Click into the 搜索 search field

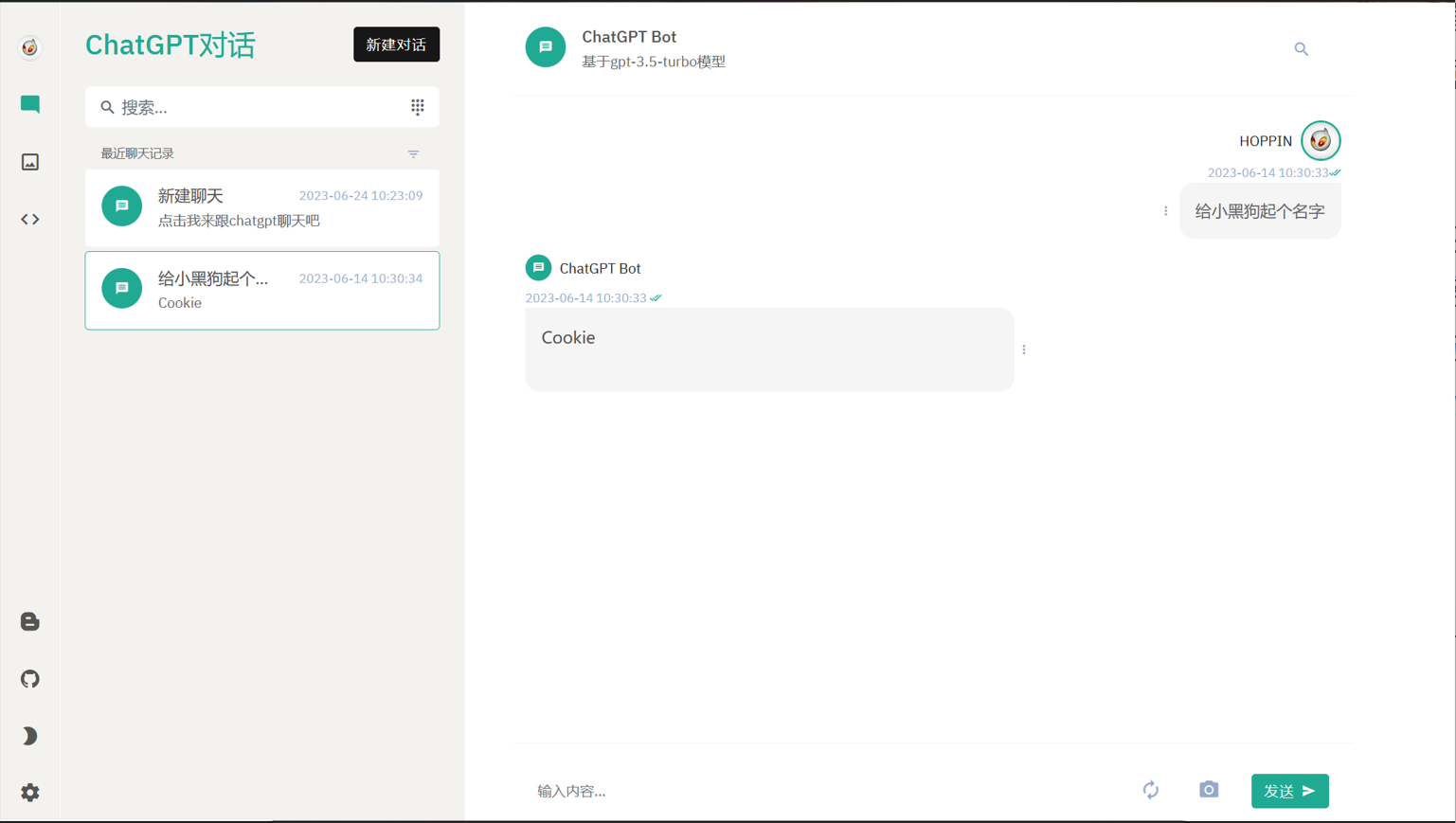[x=262, y=107]
